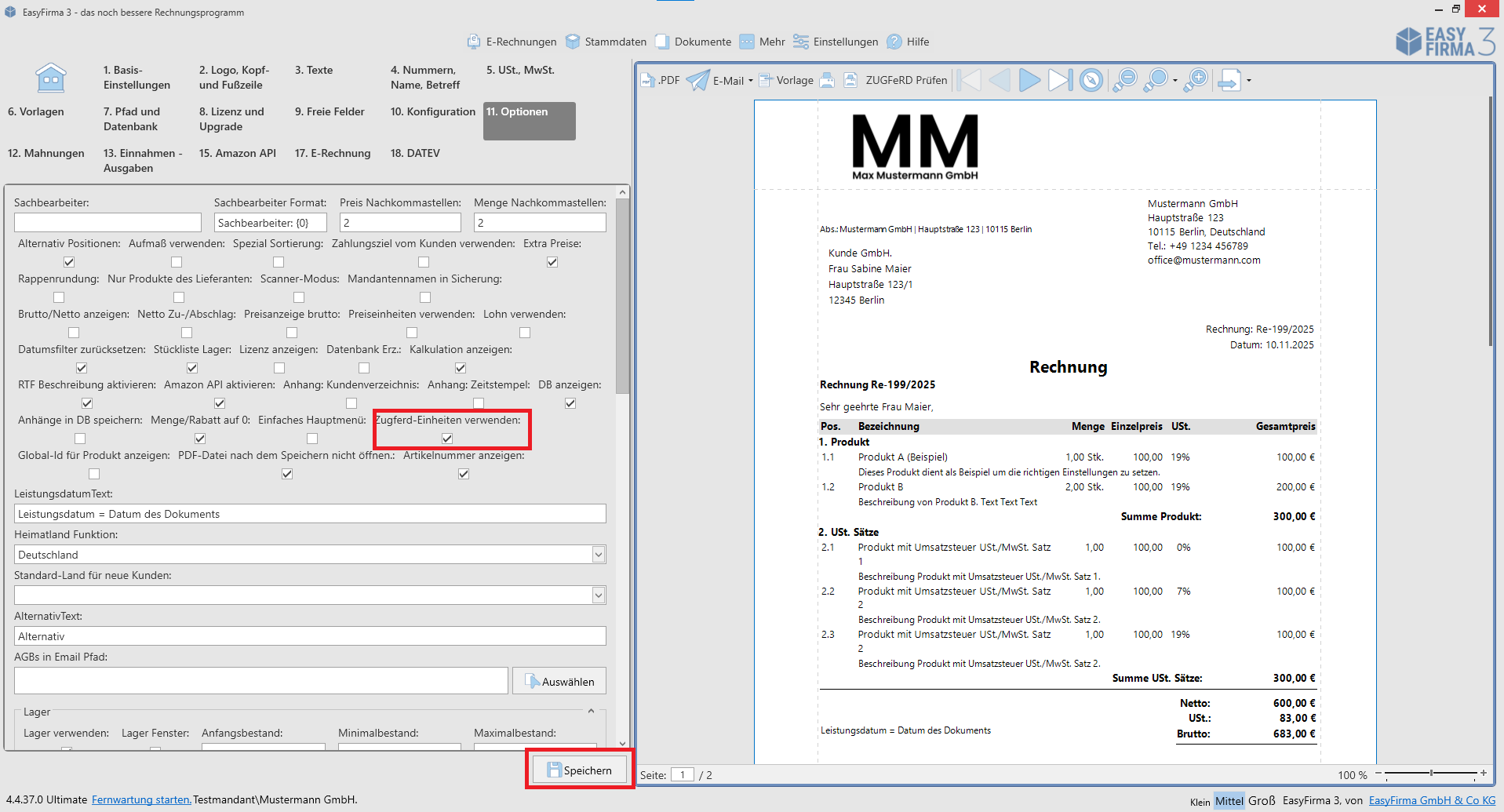Expand Standard-Land für neue Kunden dropdown

point(599,595)
